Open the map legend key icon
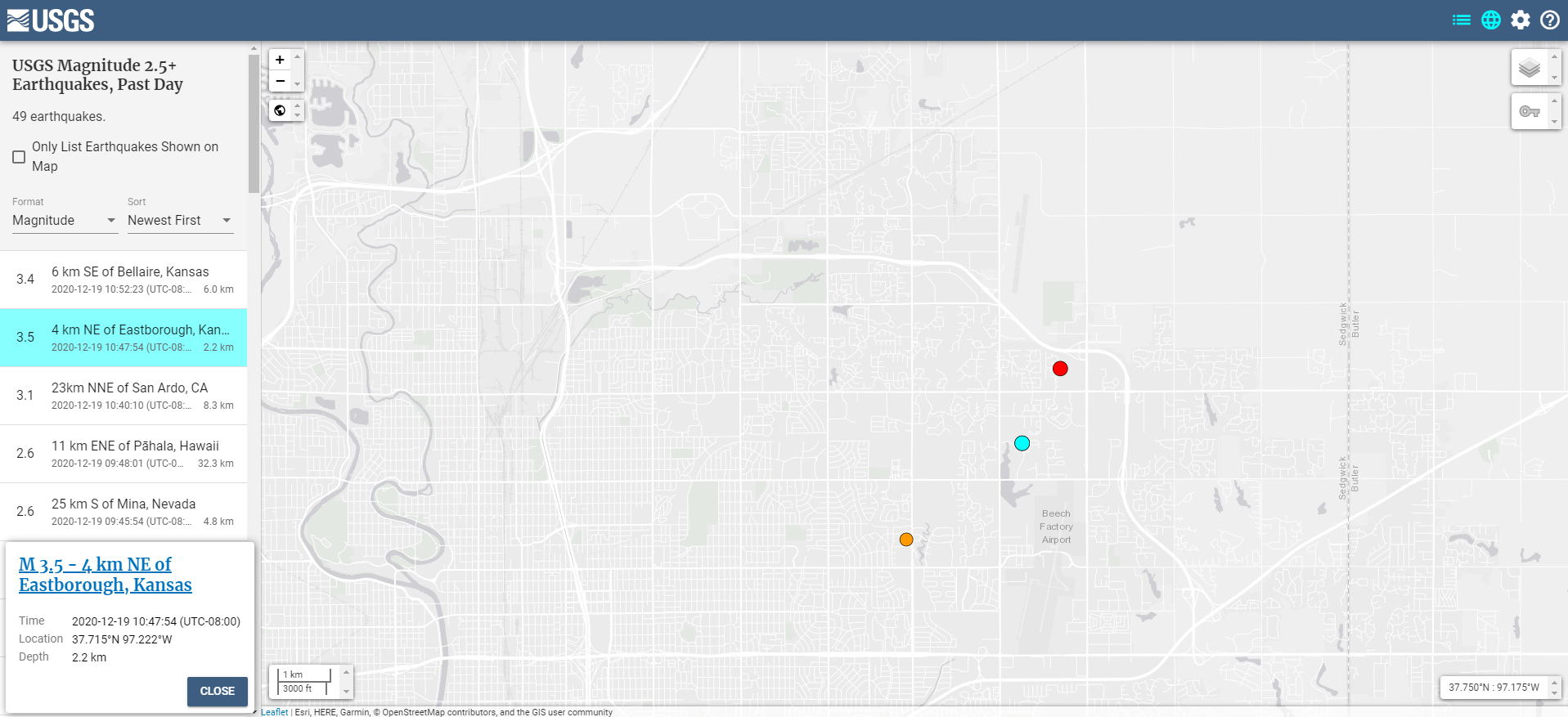 pyautogui.click(x=1530, y=111)
